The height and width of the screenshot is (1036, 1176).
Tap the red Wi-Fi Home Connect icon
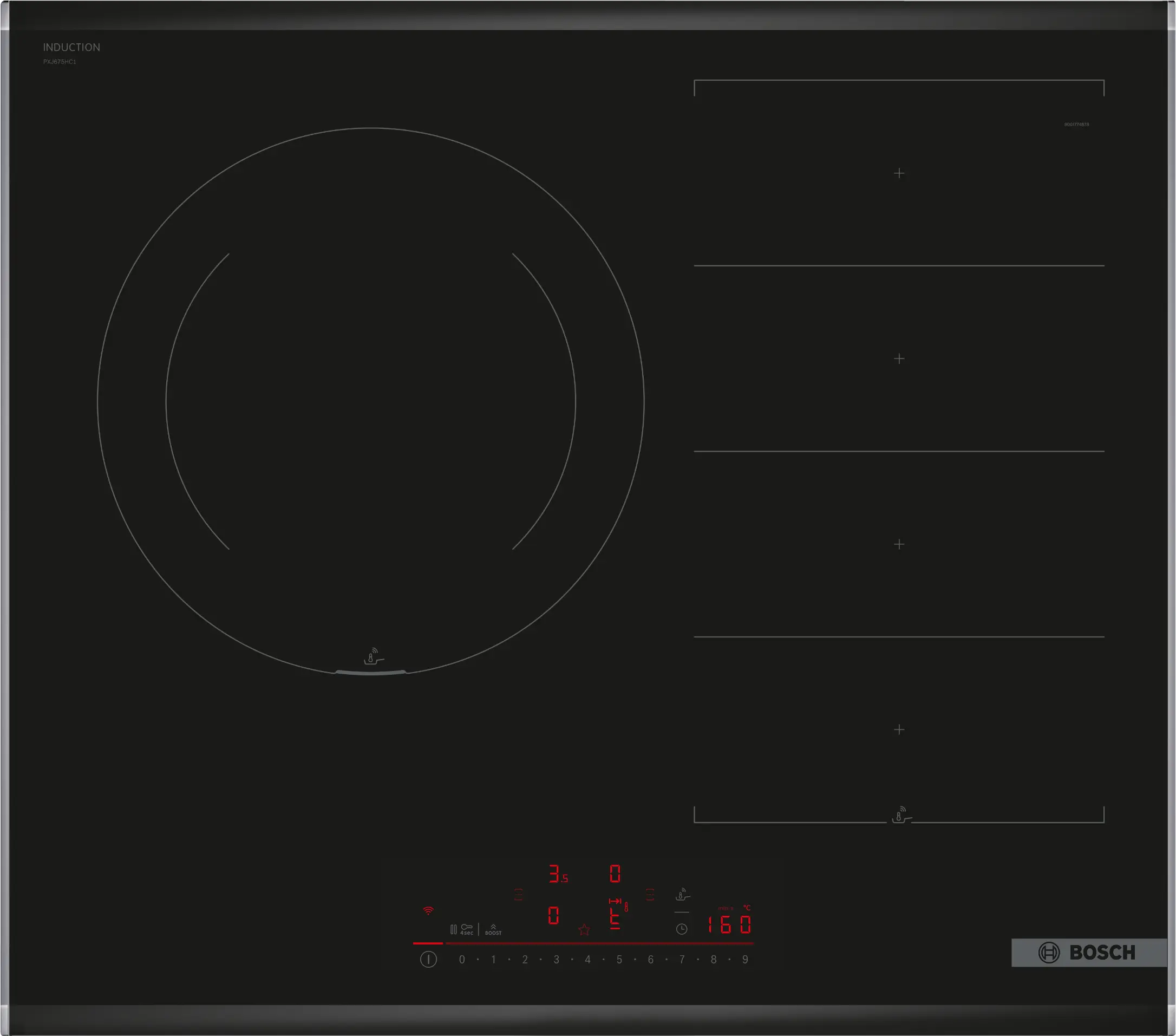click(x=428, y=910)
